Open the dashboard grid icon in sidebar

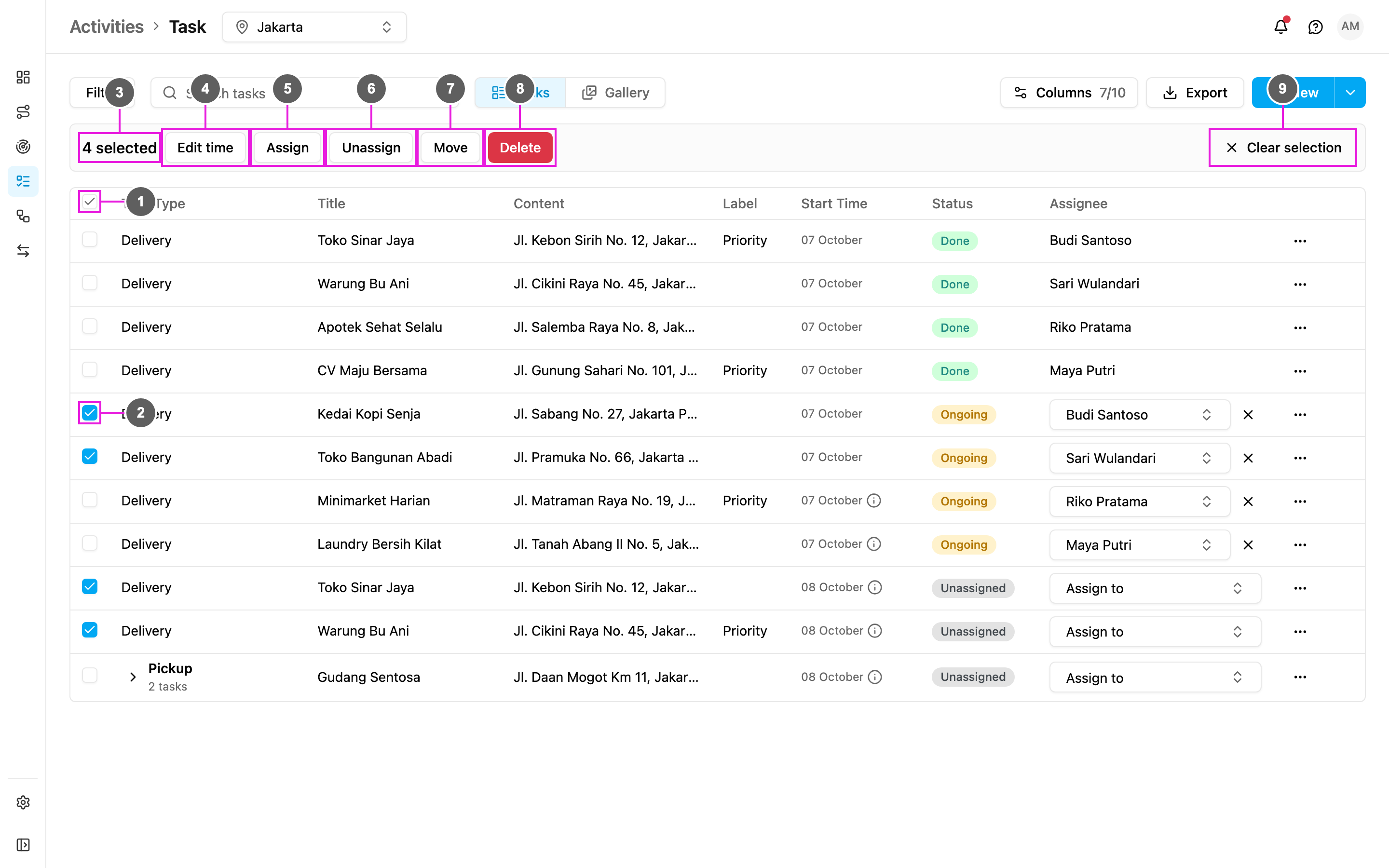[23, 77]
